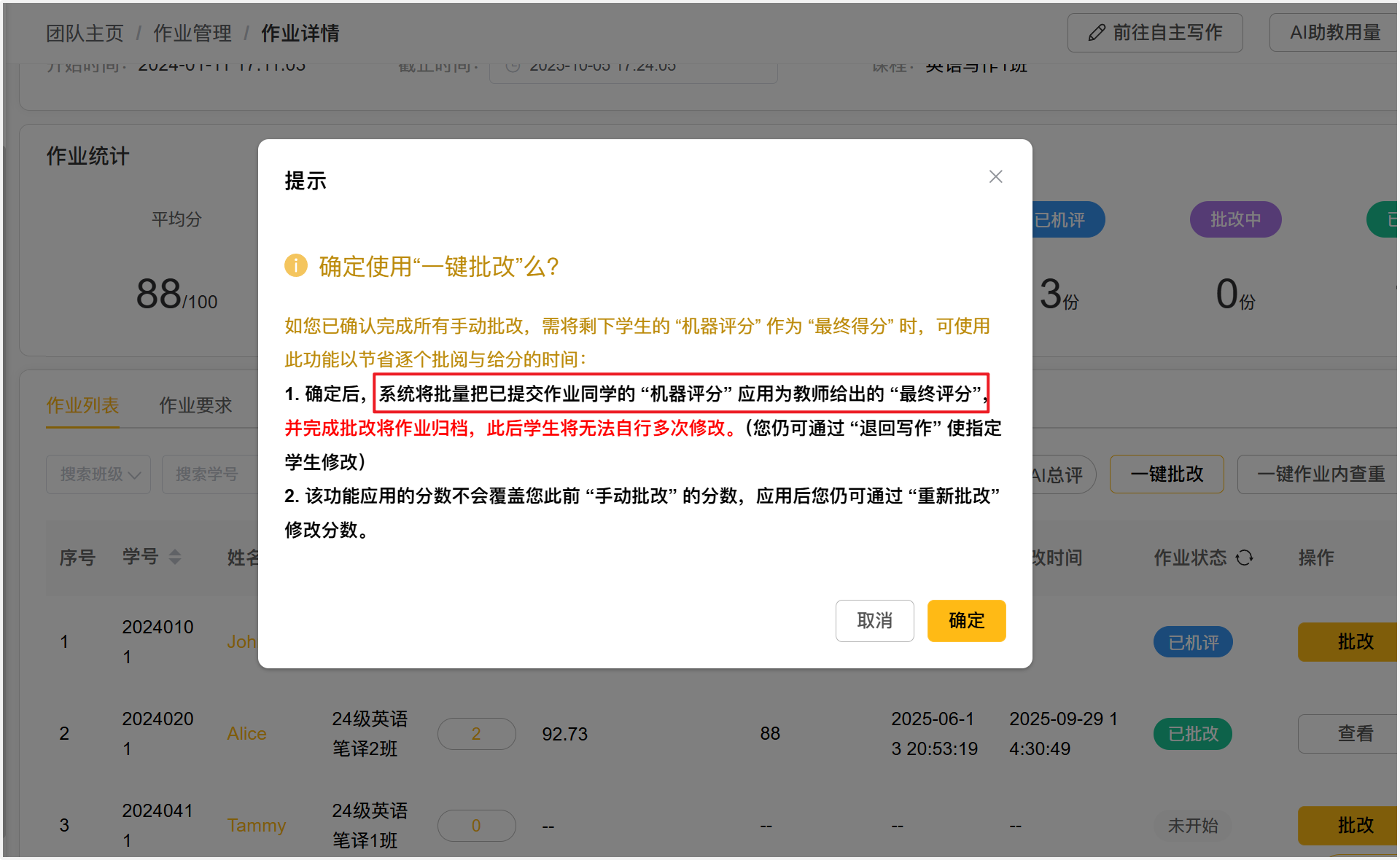Close the 提示 dialog with X icon
This screenshot has width=1400, height=860.
995,177
